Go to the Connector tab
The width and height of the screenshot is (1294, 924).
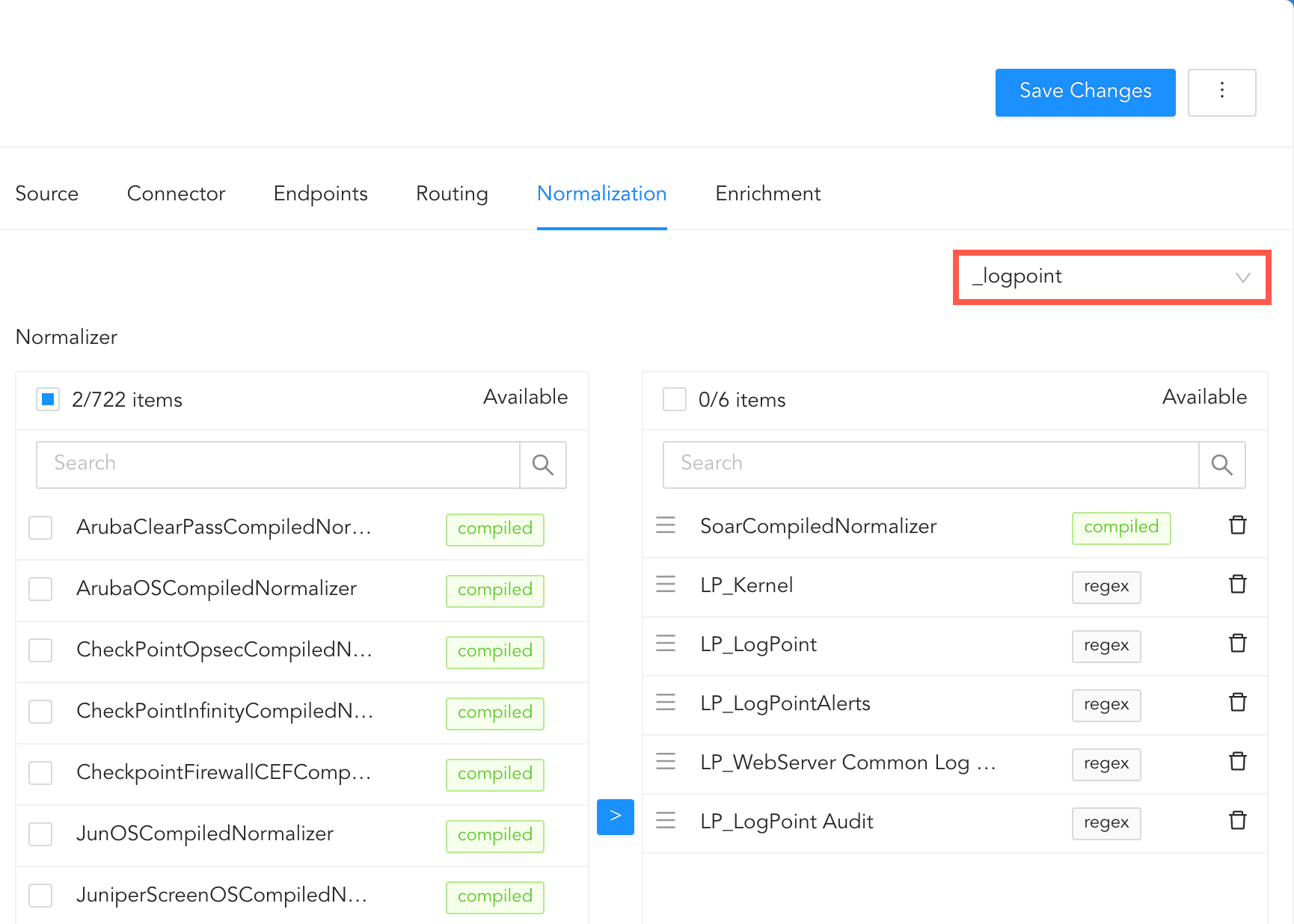click(x=176, y=194)
